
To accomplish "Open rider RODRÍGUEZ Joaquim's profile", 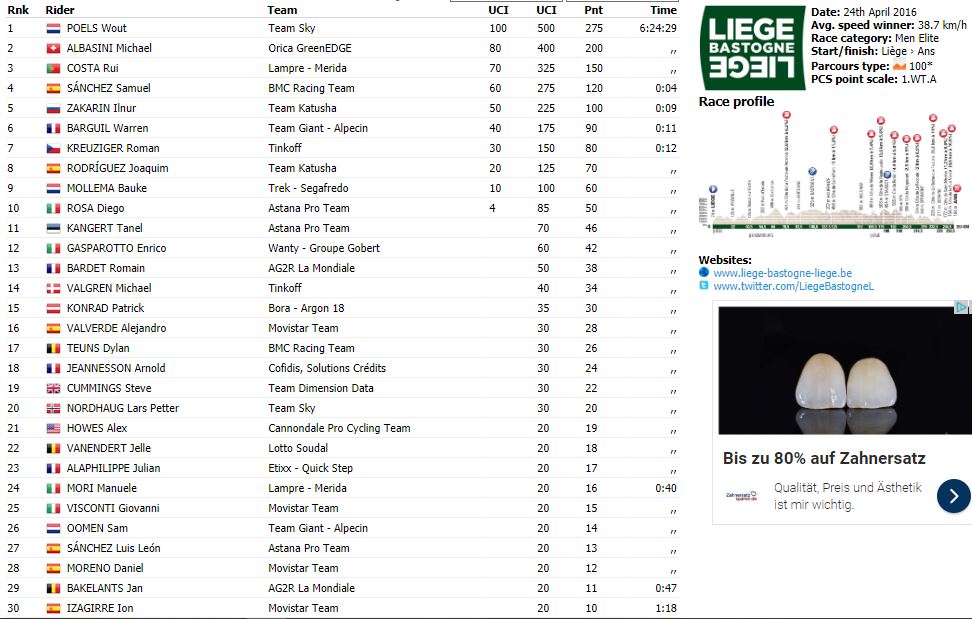I will coord(118,169).
